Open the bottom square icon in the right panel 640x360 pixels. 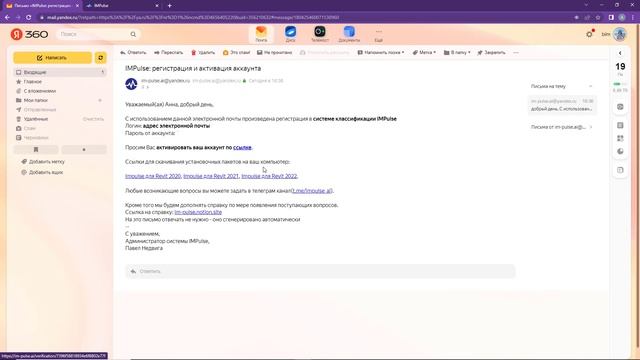620,170
